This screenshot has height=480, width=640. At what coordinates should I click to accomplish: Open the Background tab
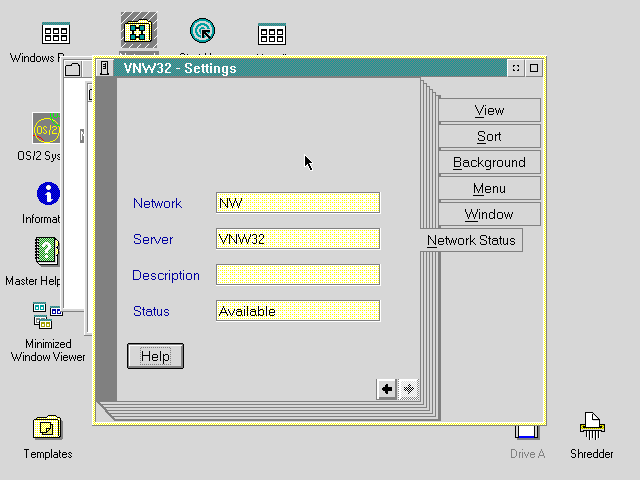[489, 162]
